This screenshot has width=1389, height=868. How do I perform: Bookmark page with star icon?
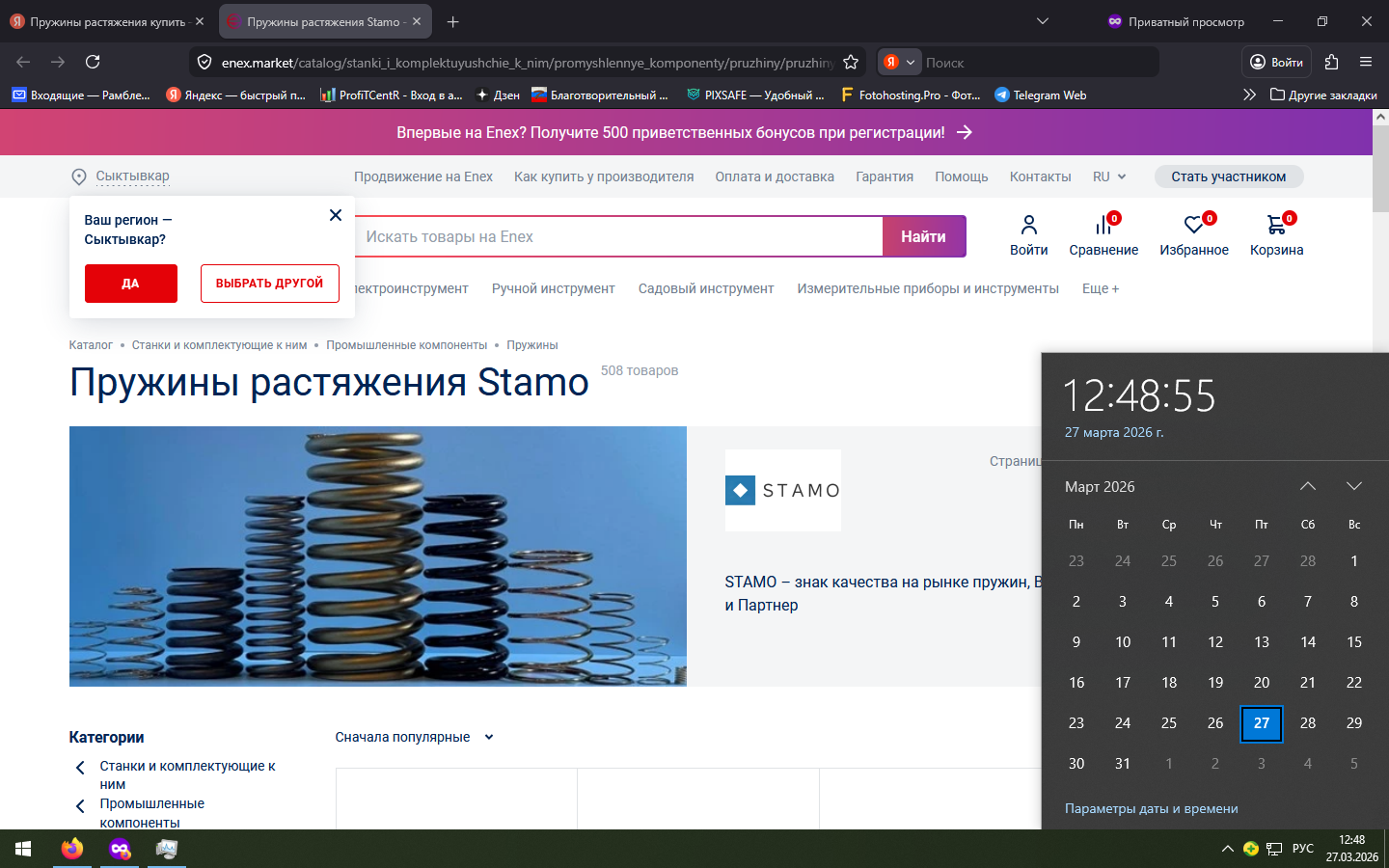click(851, 62)
